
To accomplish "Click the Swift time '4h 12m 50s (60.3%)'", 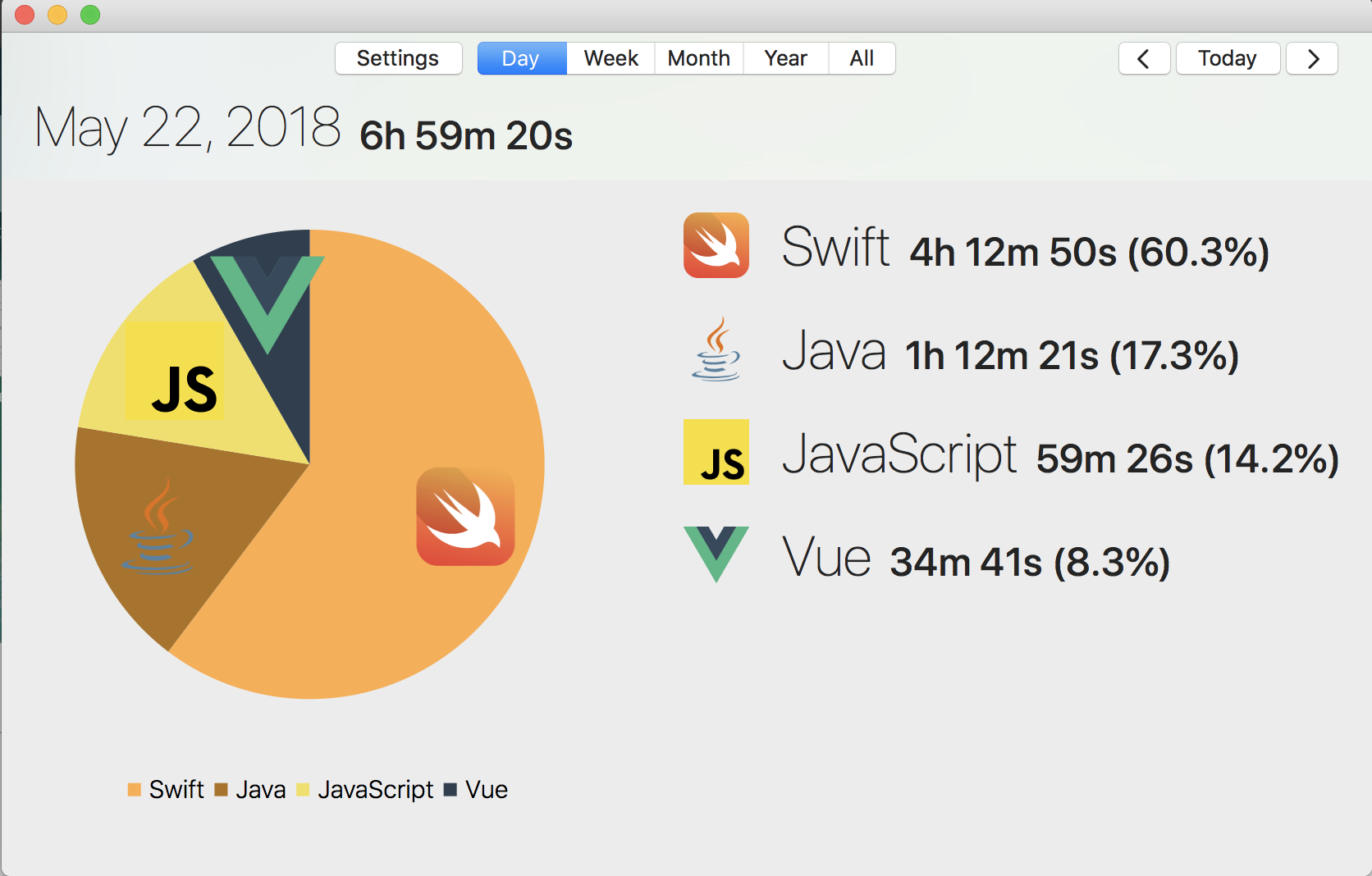I will point(1090,252).
